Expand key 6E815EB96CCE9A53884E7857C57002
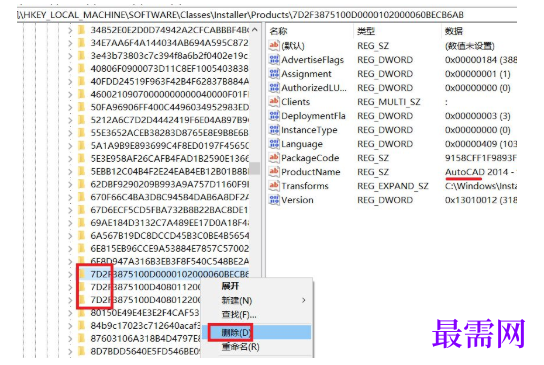The image size is (544, 365). tap(70, 248)
